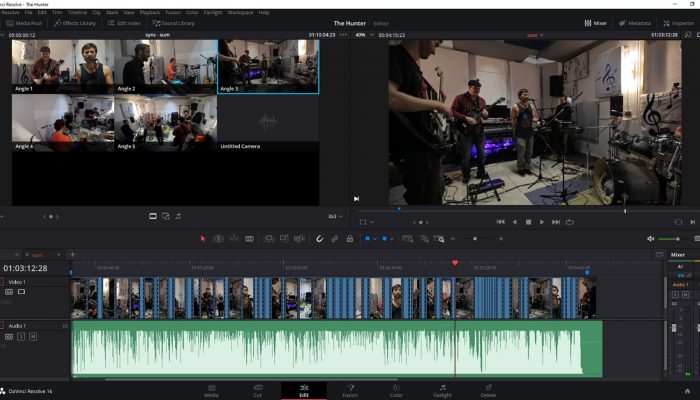Switch multicam to video and audio mode
This screenshot has width=700, height=400.
pos(166,217)
